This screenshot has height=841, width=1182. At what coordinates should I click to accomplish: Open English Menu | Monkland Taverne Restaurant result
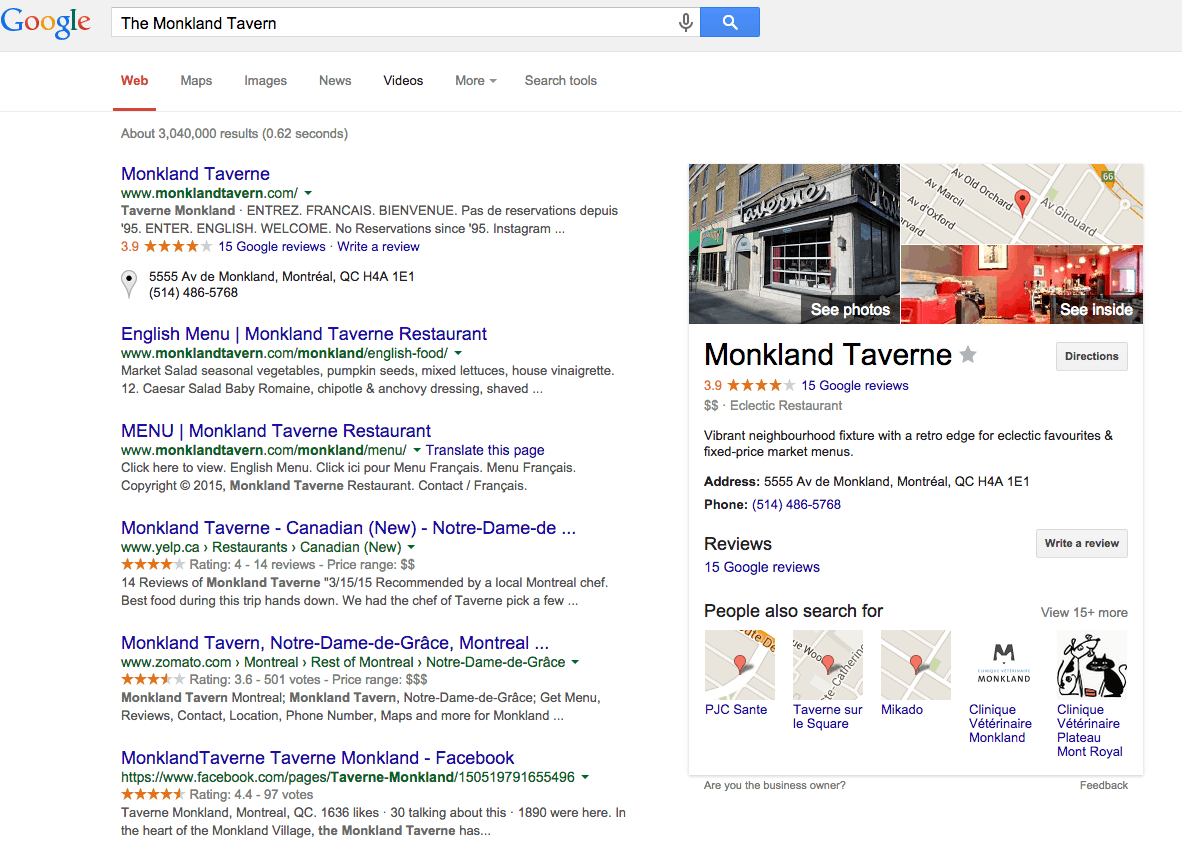[304, 334]
